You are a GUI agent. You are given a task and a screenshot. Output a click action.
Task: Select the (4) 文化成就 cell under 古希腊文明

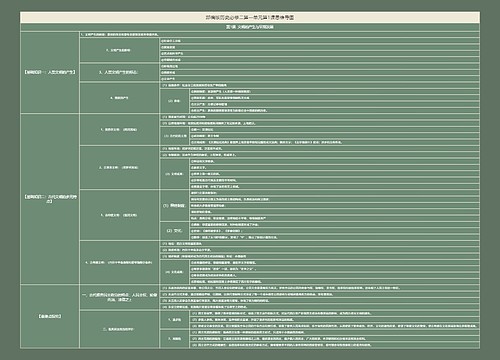pyautogui.click(x=174, y=272)
